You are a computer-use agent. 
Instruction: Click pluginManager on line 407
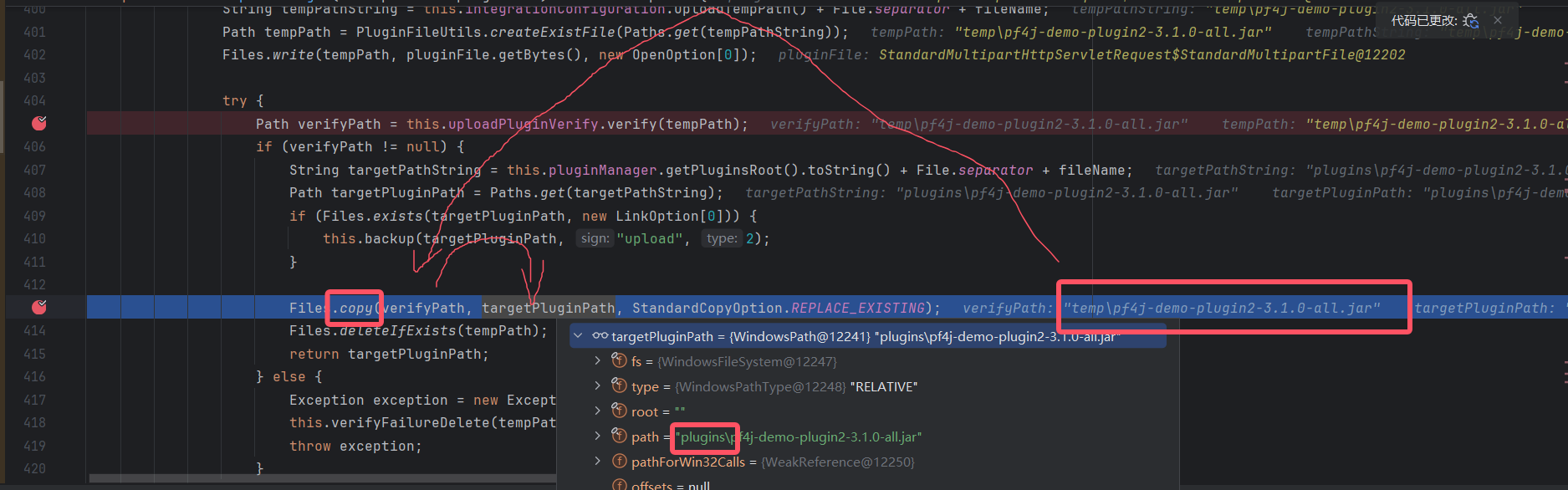pyautogui.click(x=603, y=170)
